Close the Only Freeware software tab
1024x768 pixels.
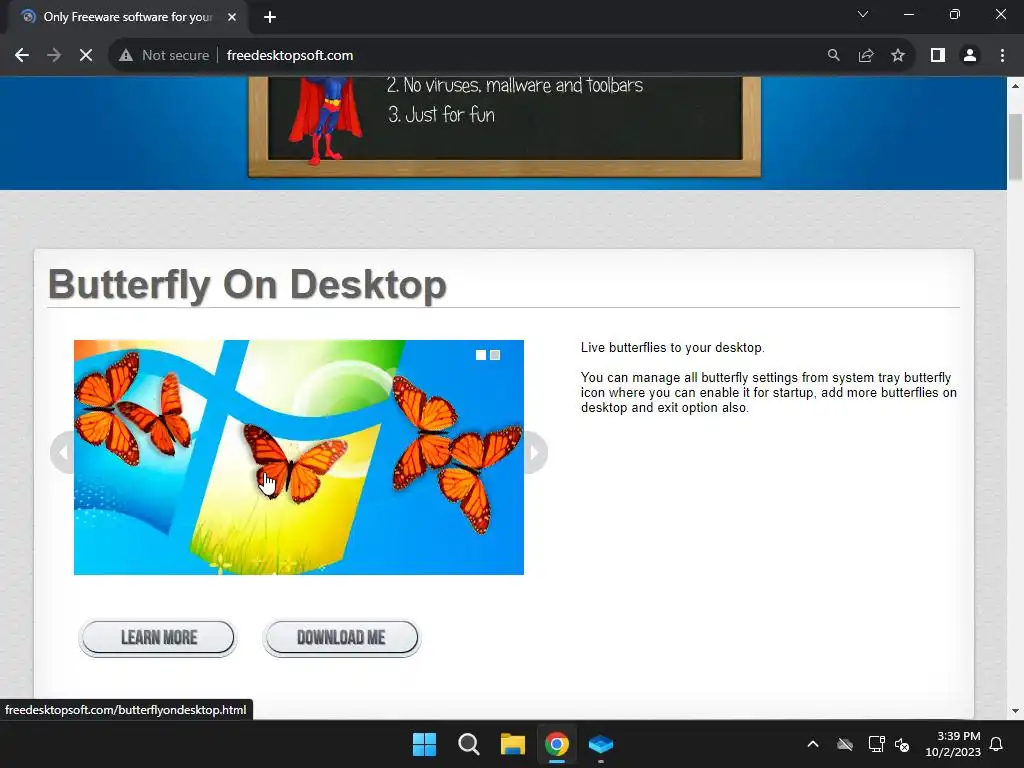[232, 17]
